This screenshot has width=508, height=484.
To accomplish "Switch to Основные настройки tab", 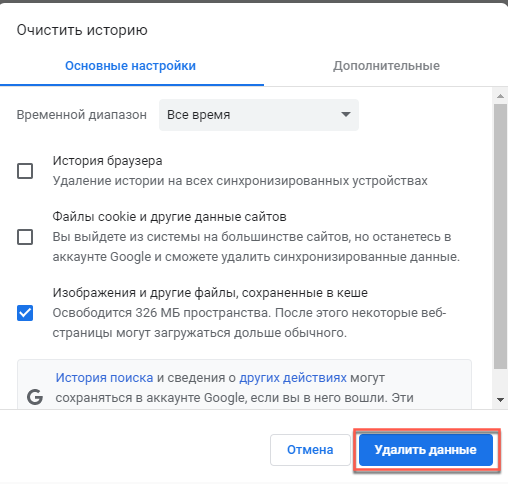I will [130, 66].
